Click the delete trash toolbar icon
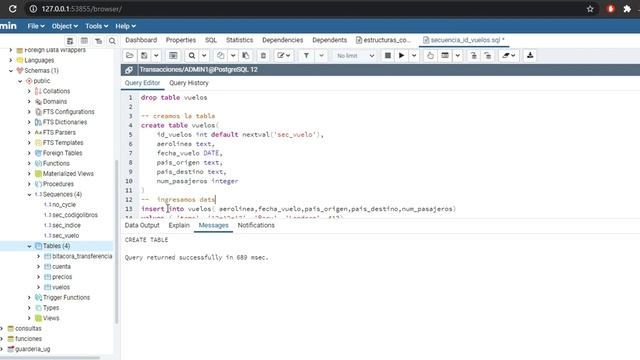Image resolution: width=640 pixels, height=360 pixels. [x=263, y=56]
